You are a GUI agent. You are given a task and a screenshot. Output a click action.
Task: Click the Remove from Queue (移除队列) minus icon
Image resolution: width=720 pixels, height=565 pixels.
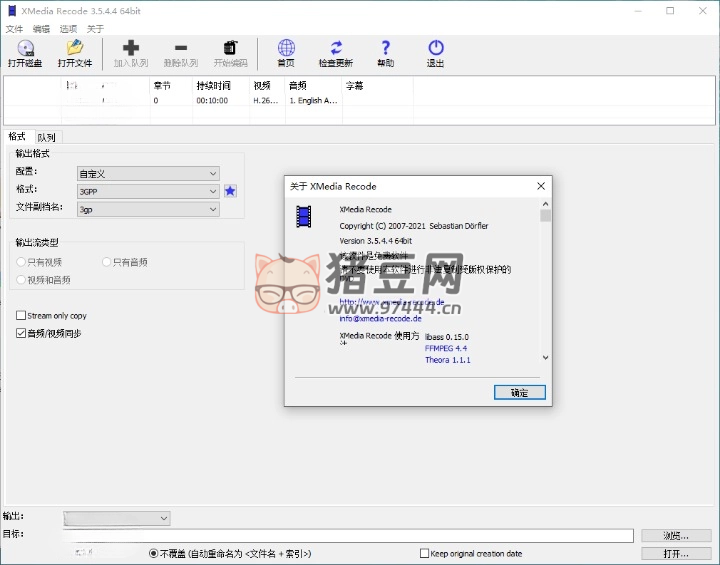(x=181, y=48)
